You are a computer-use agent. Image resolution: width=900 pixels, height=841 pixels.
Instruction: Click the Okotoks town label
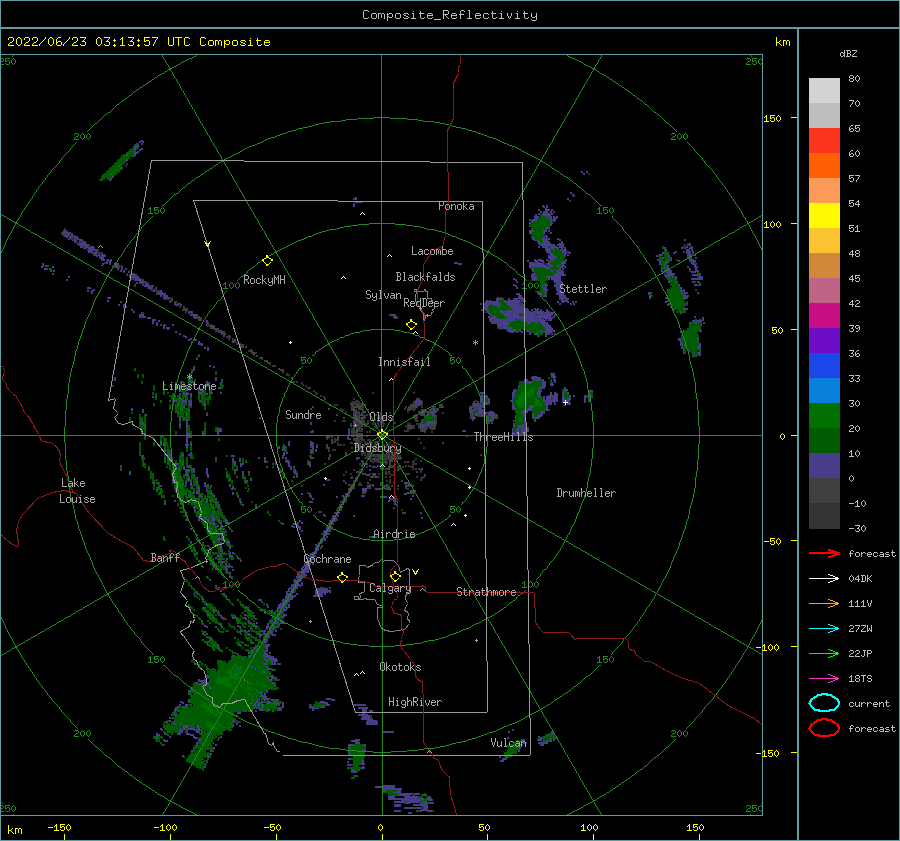pos(400,667)
